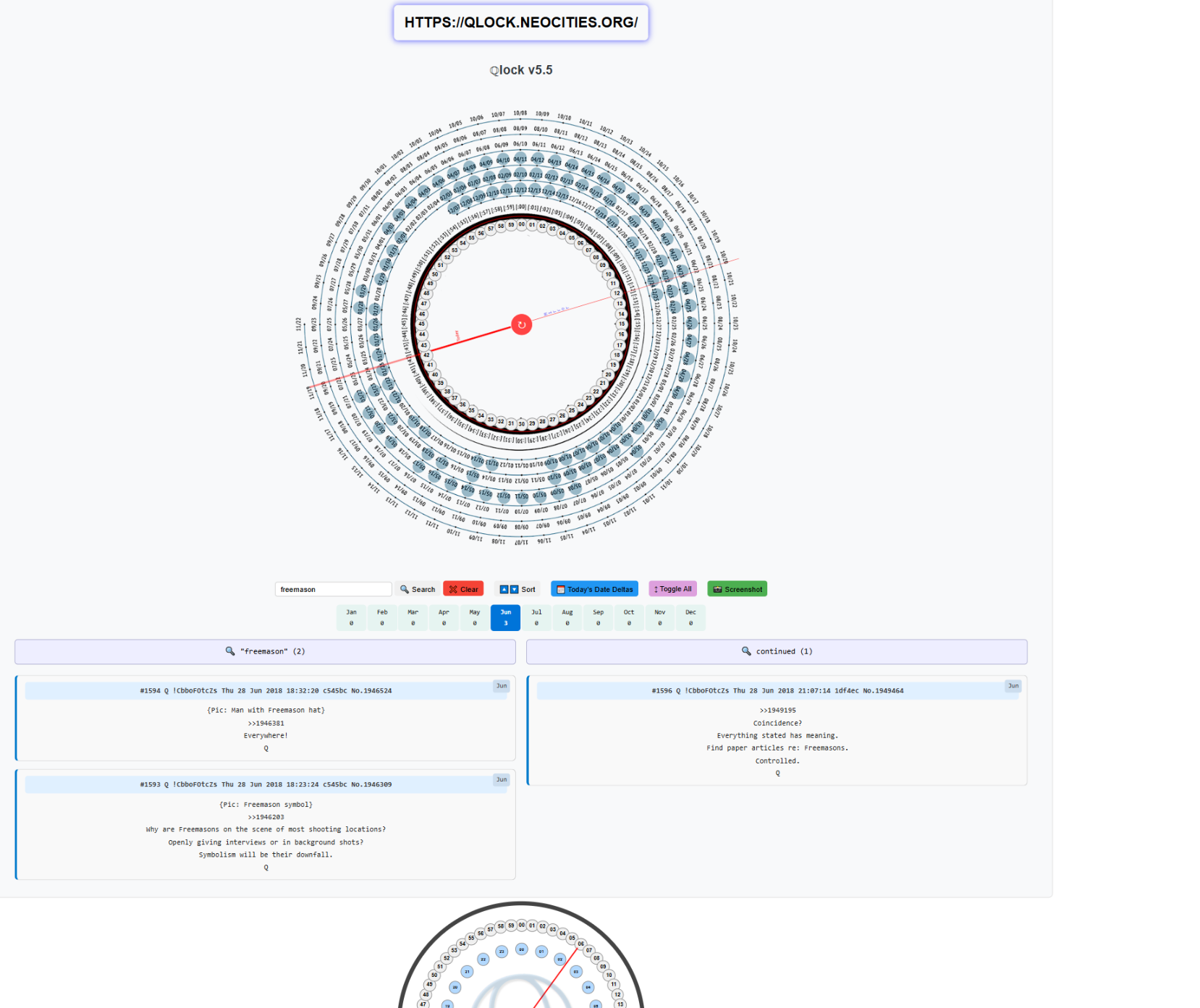Click the Jun badge on post #1596
The height and width of the screenshot is (1008, 1200).
pos(1013,686)
